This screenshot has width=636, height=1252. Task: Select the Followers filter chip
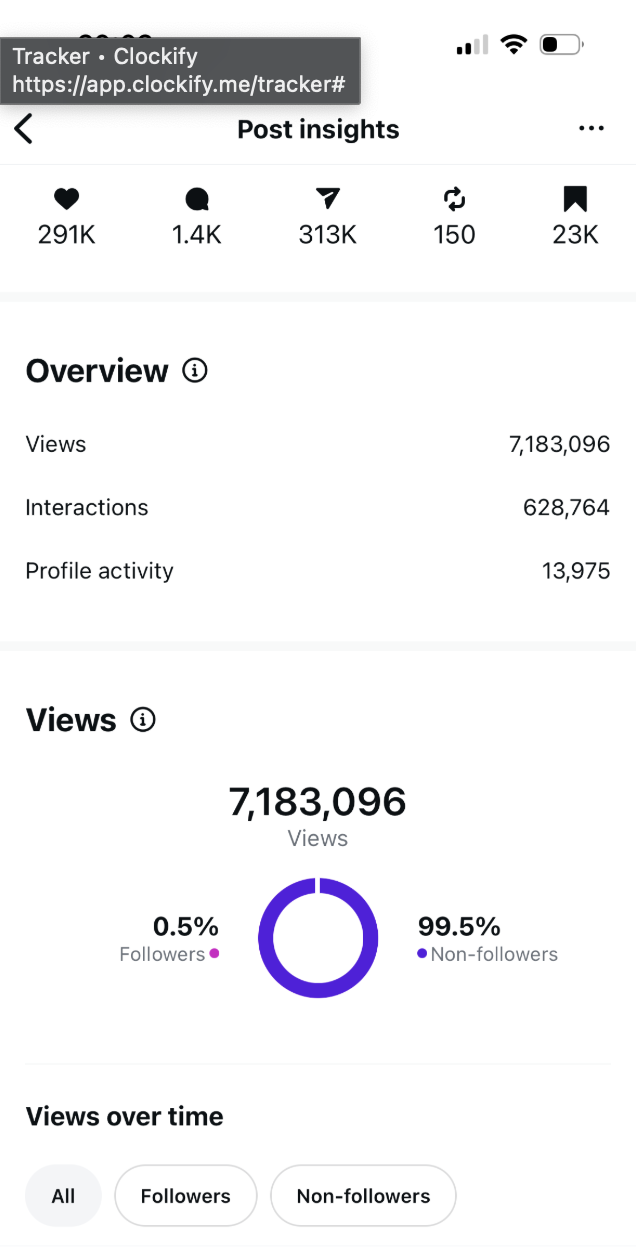pos(185,1196)
